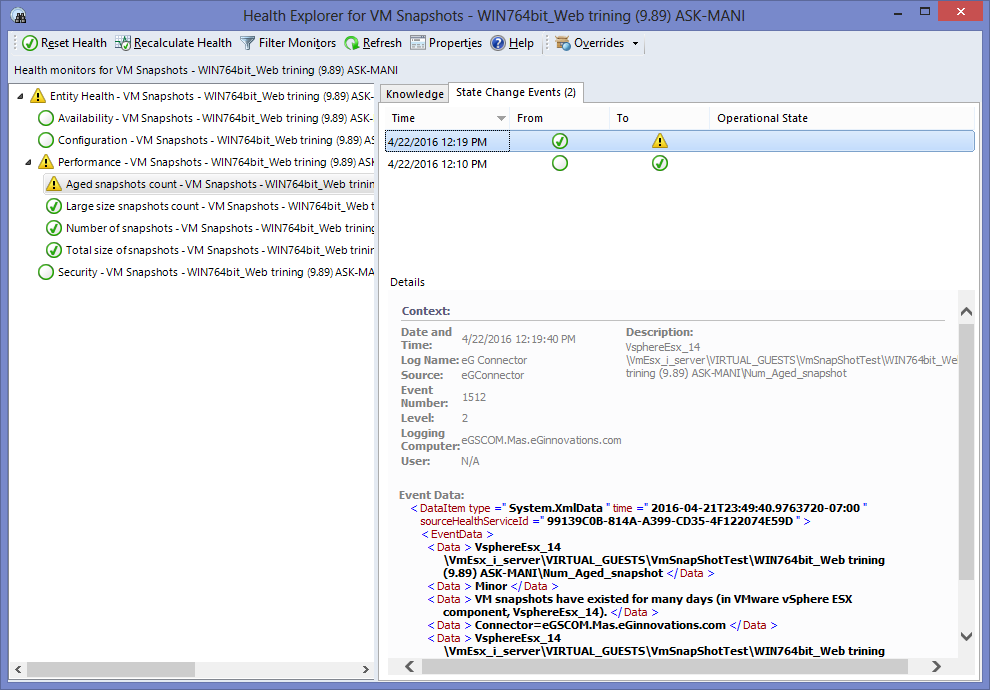The image size is (990, 690).
Task: Click the To warning icon in the 12:19 PM row
Action: click(x=660, y=141)
